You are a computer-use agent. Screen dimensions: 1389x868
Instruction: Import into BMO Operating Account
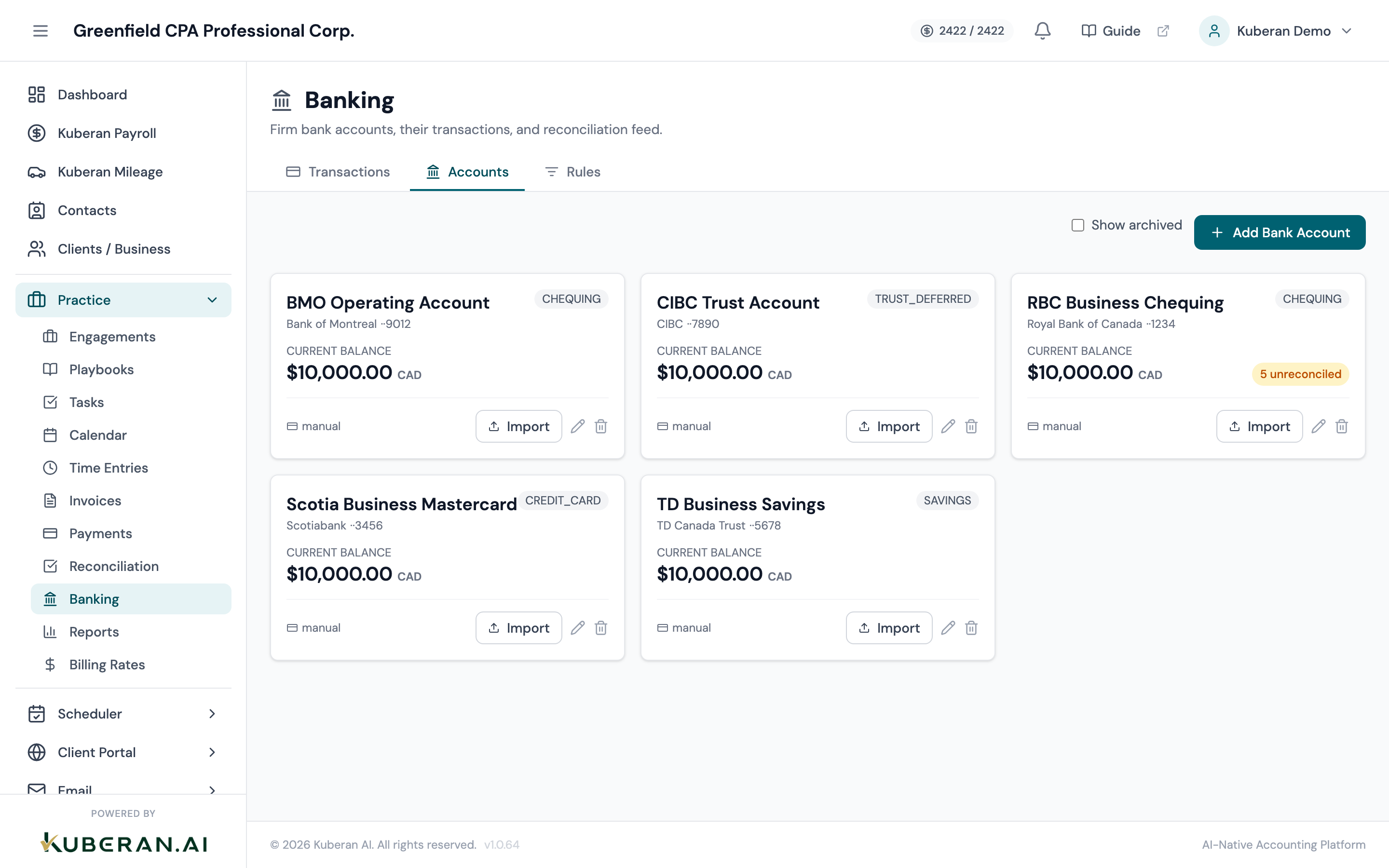pos(518,426)
